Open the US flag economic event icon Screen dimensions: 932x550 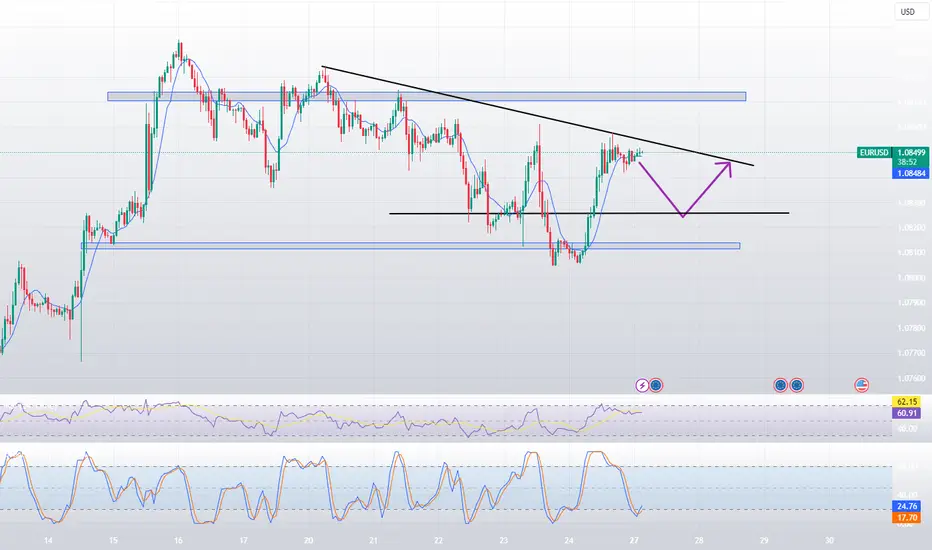coord(861,385)
